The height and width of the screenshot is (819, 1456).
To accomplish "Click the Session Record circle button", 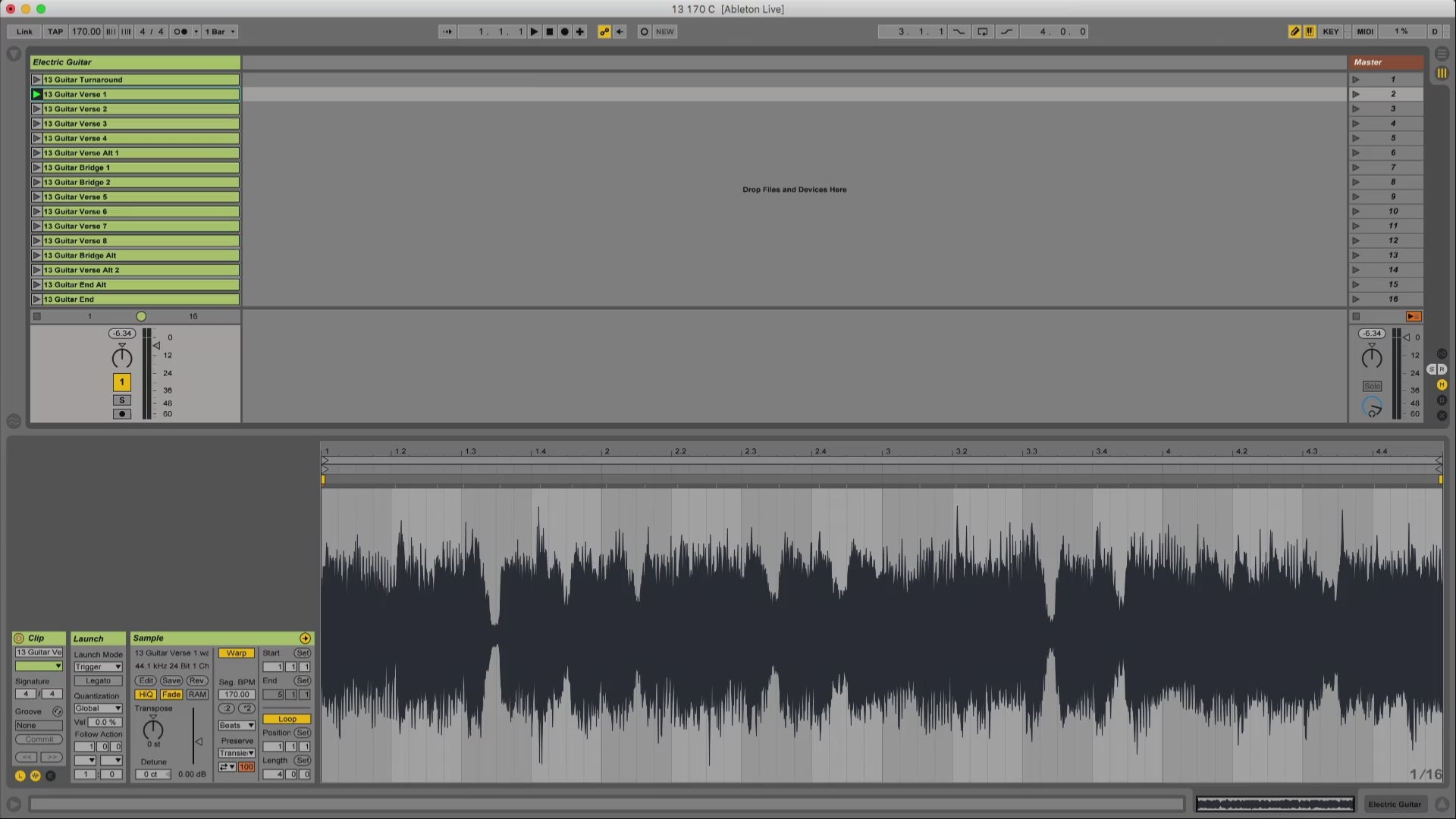I will click(x=644, y=32).
